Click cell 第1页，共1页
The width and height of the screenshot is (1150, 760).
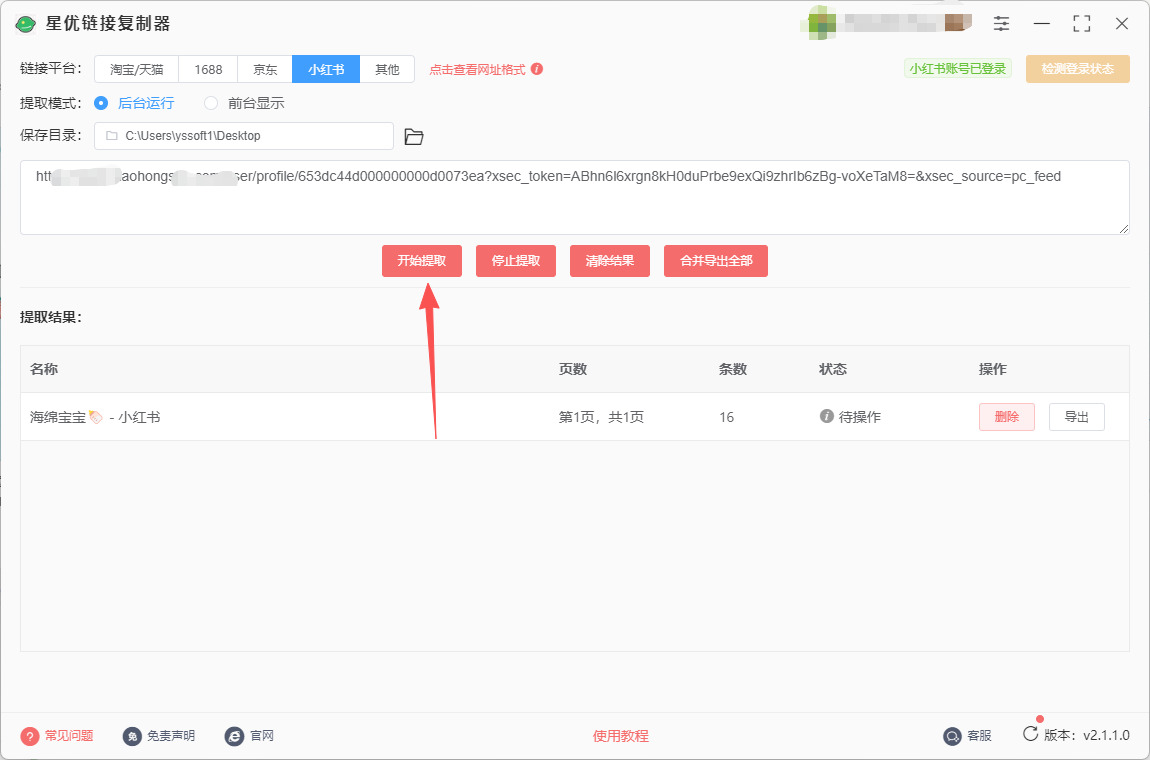coord(601,417)
